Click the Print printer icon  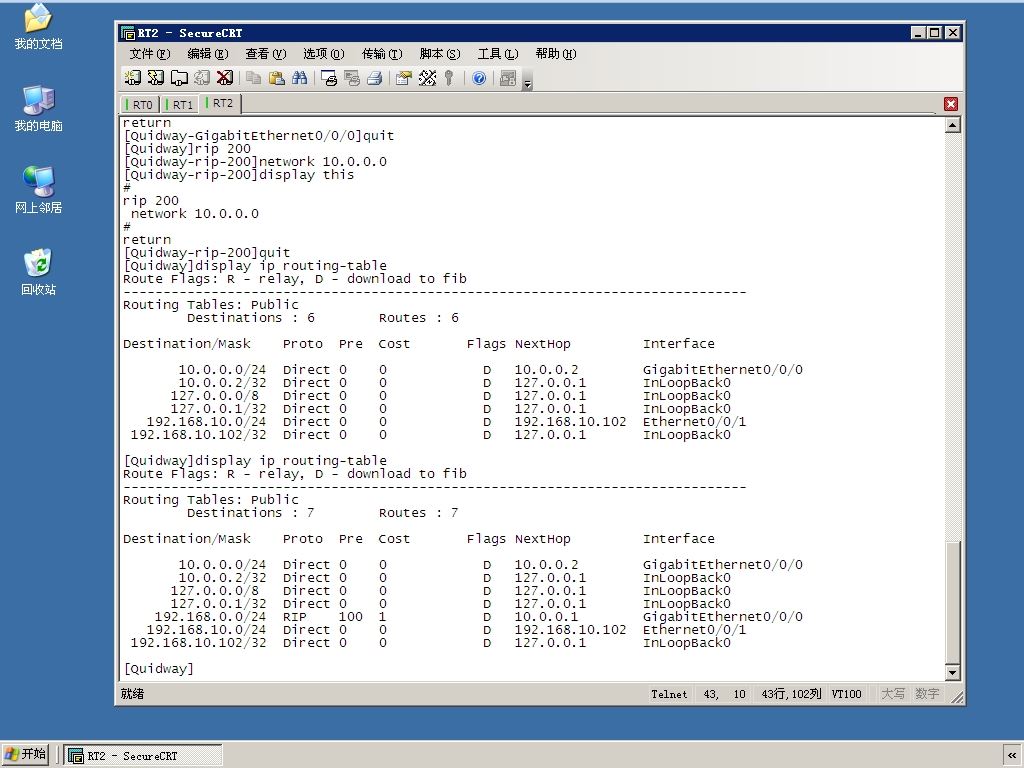(375, 78)
